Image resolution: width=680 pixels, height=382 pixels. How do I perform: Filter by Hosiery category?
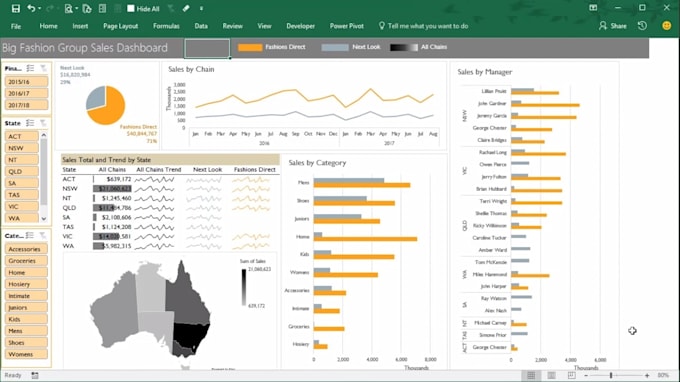point(26,284)
